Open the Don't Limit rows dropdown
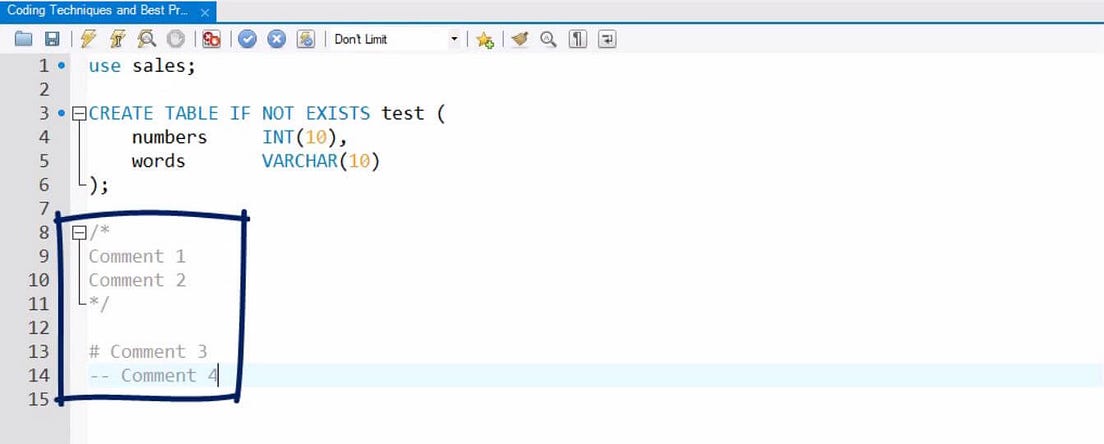Screen dimensions: 1104x444 tap(395, 39)
